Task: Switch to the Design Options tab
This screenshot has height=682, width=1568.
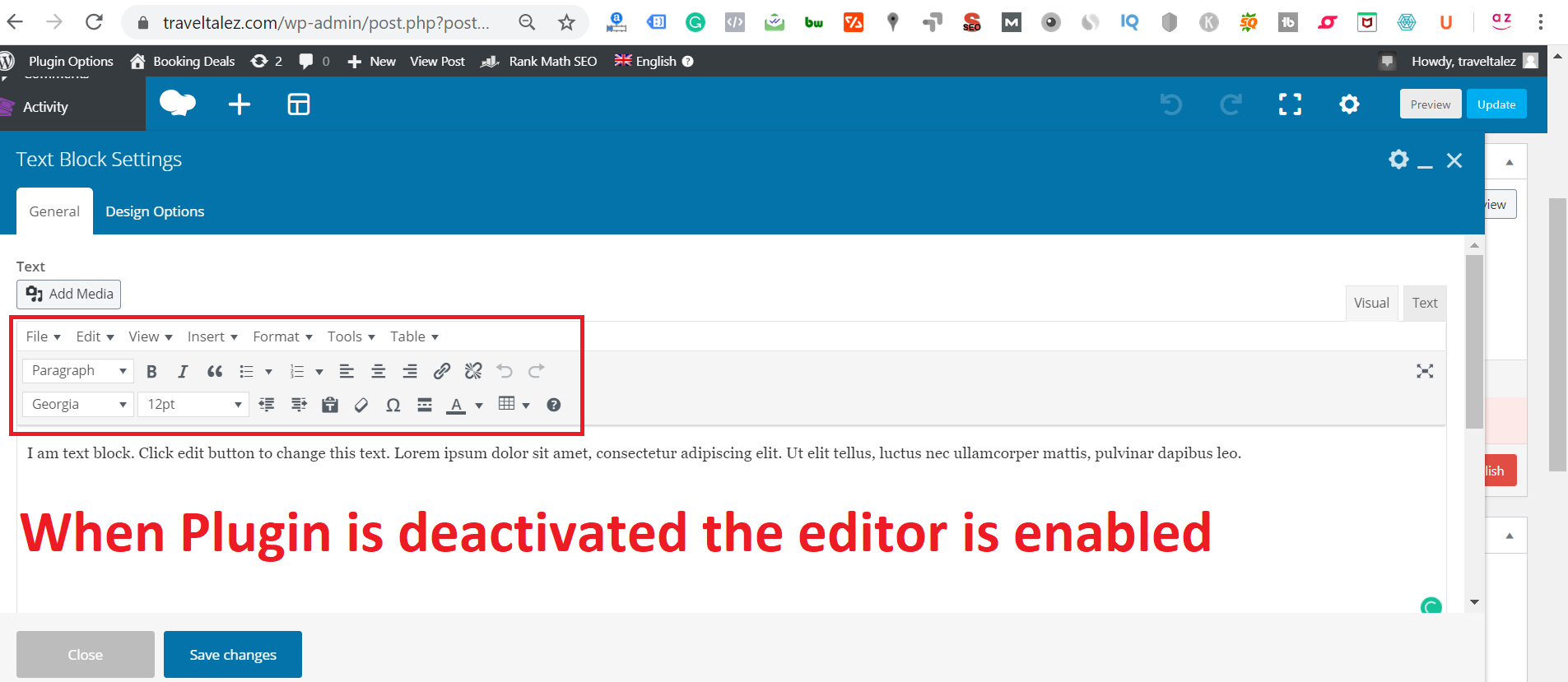Action: pyautogui.click(x=155, y=211)
